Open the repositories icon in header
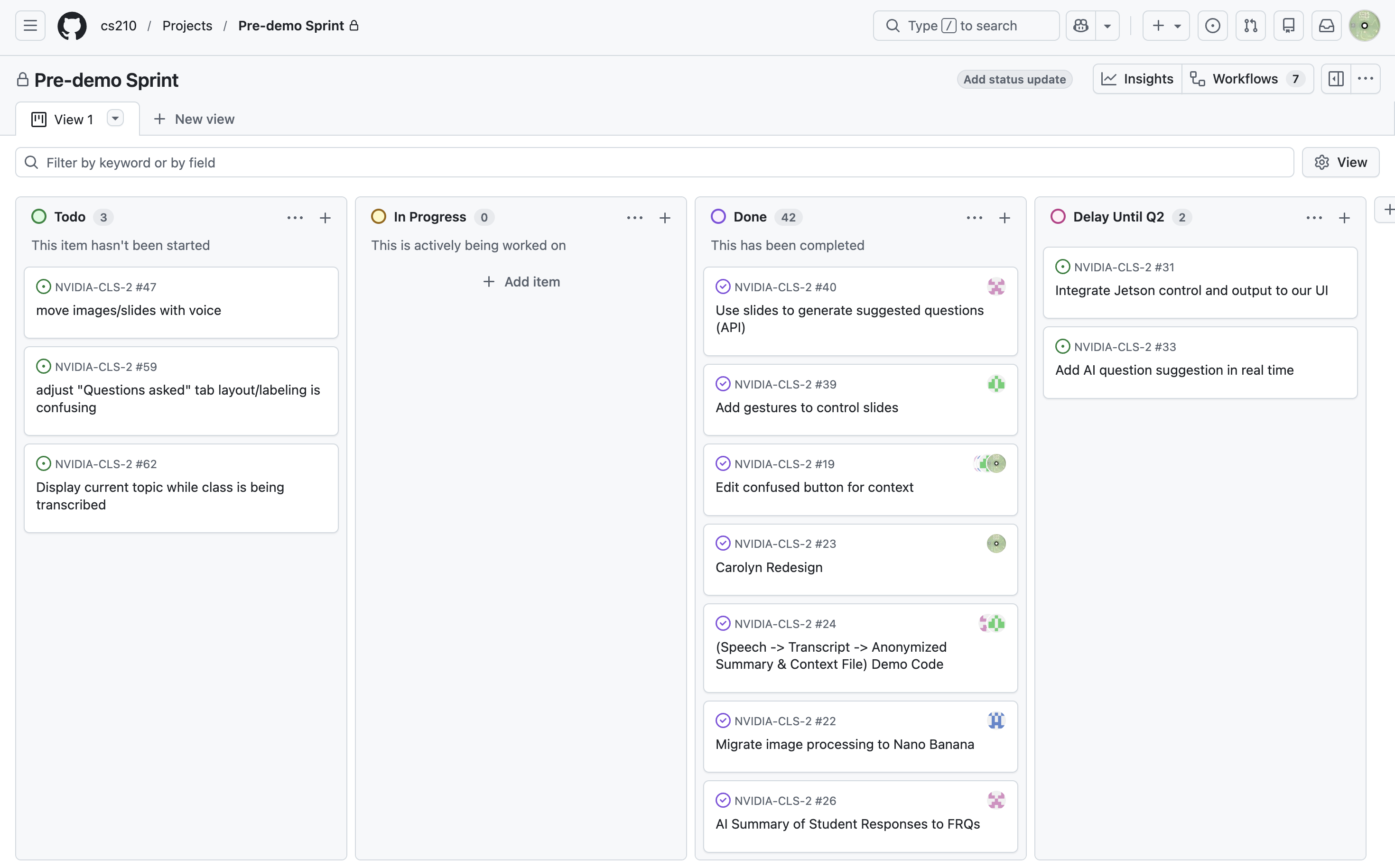Screen dimensions: 1395x868 pyautogui.click(x=1288, y=26)
